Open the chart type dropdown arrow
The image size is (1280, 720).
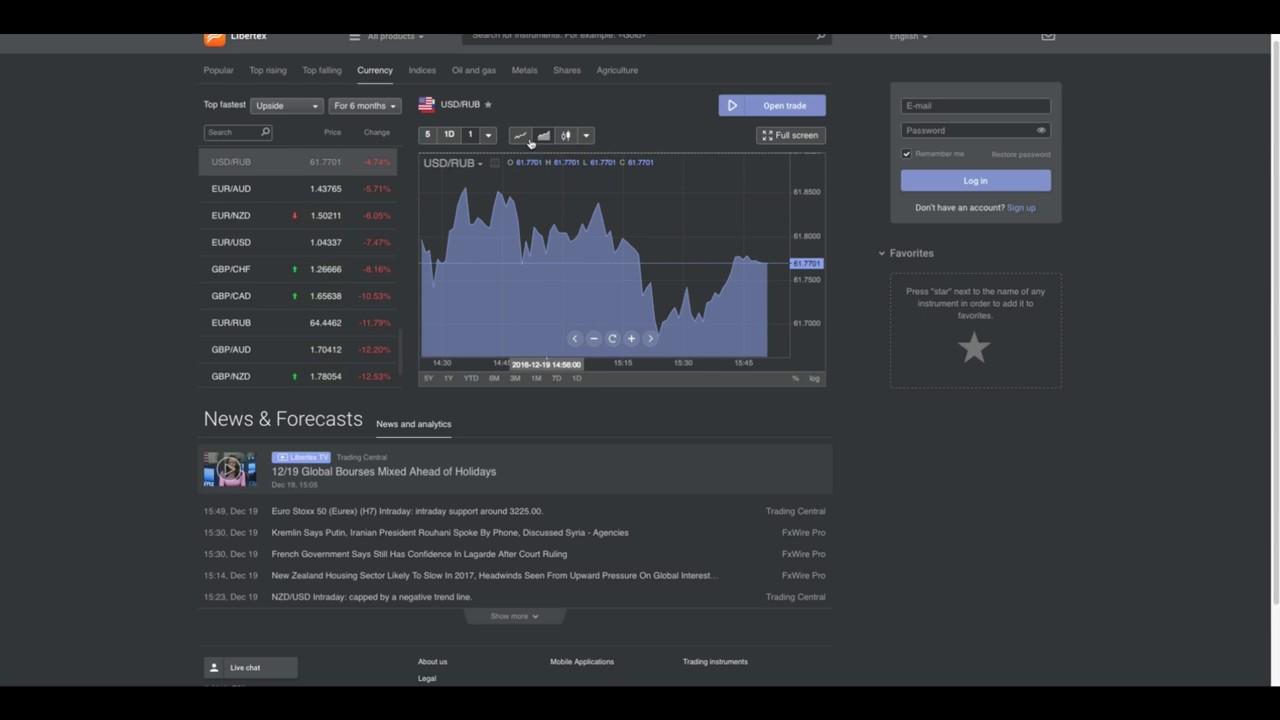coord(586,136)
